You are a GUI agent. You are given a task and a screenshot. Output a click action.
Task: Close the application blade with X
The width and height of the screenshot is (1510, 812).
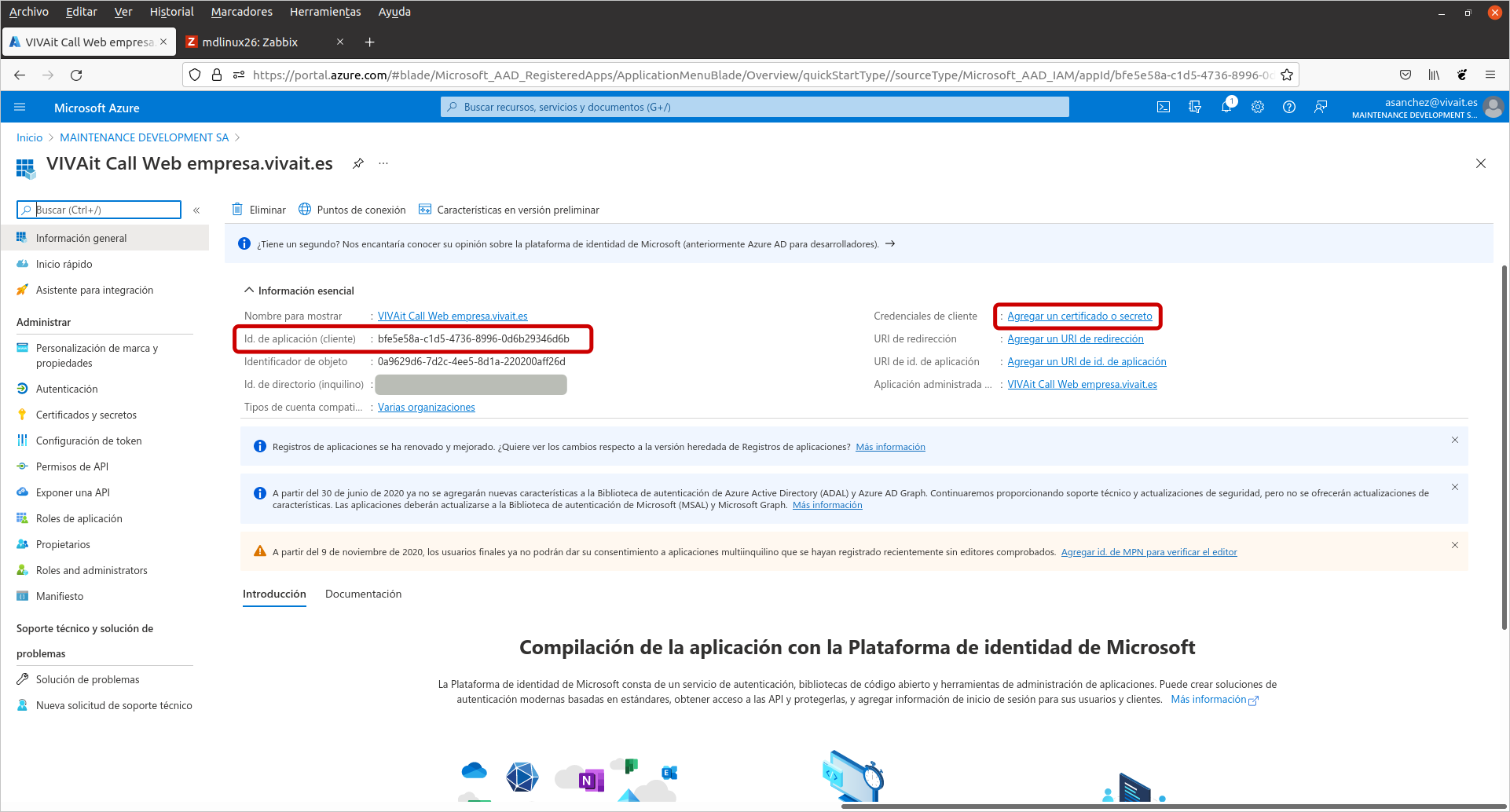1481,163
